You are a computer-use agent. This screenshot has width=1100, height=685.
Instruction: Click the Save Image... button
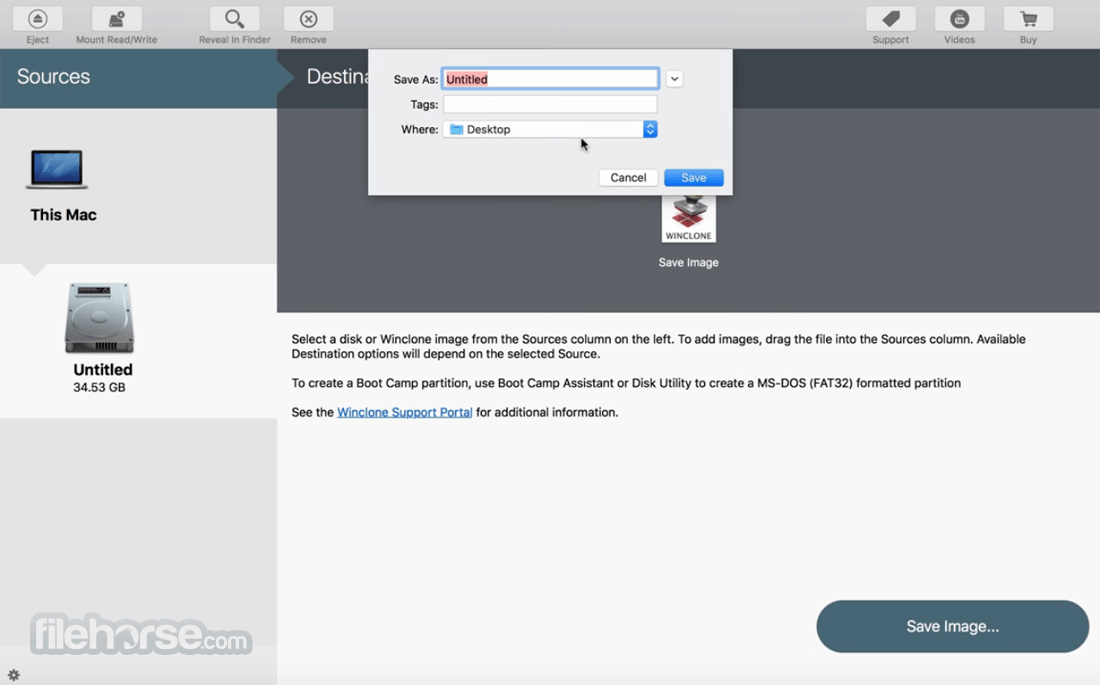point(953,626)
